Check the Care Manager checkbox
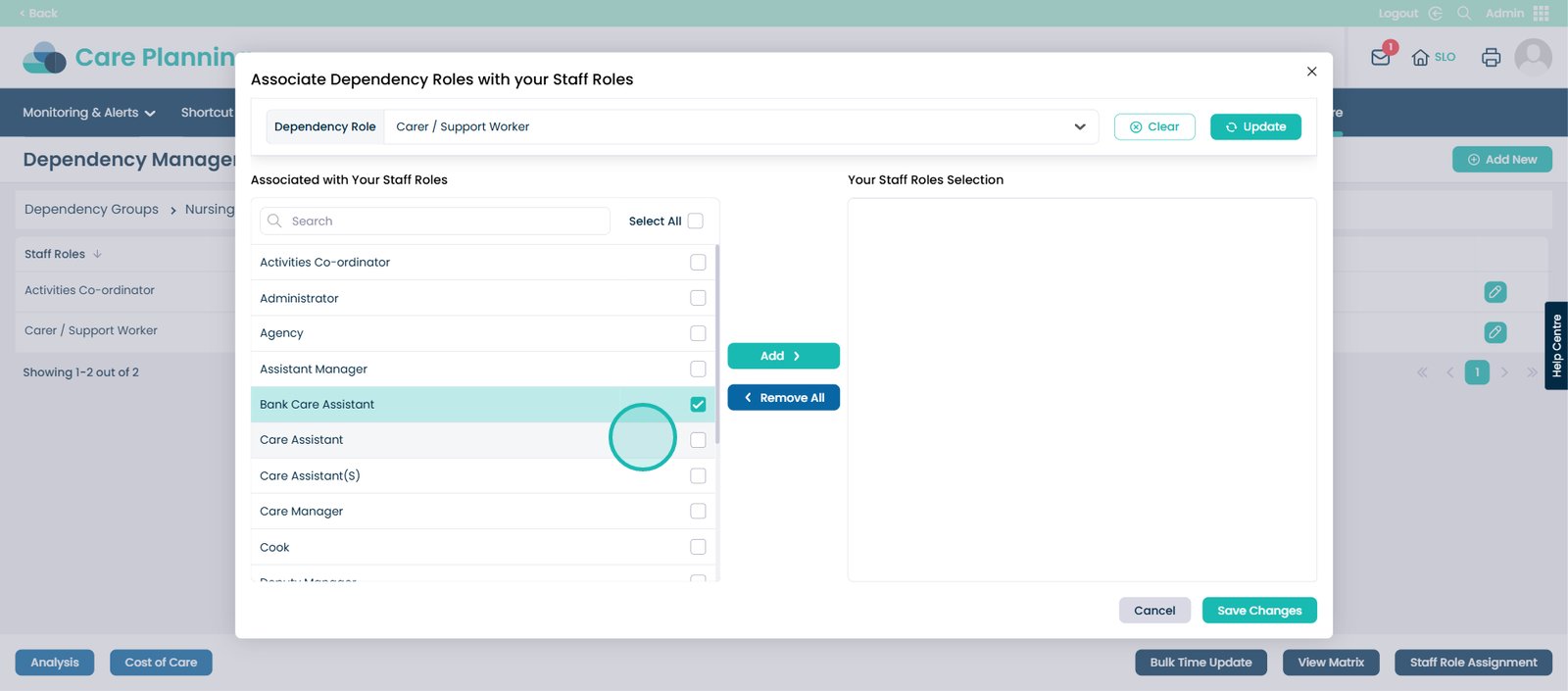 (698, 512)
